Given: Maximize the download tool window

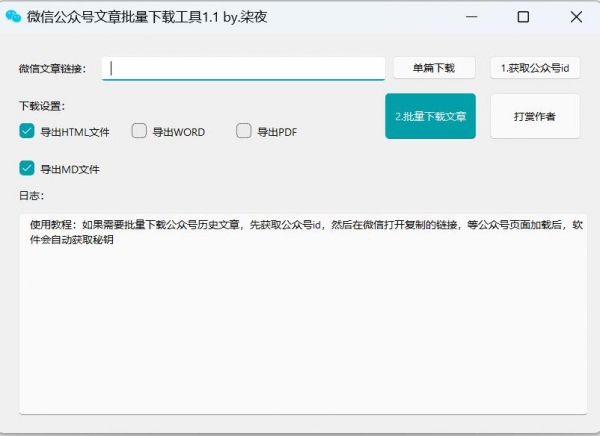Looking at the screenshot, I should click(x=523, y=17).
